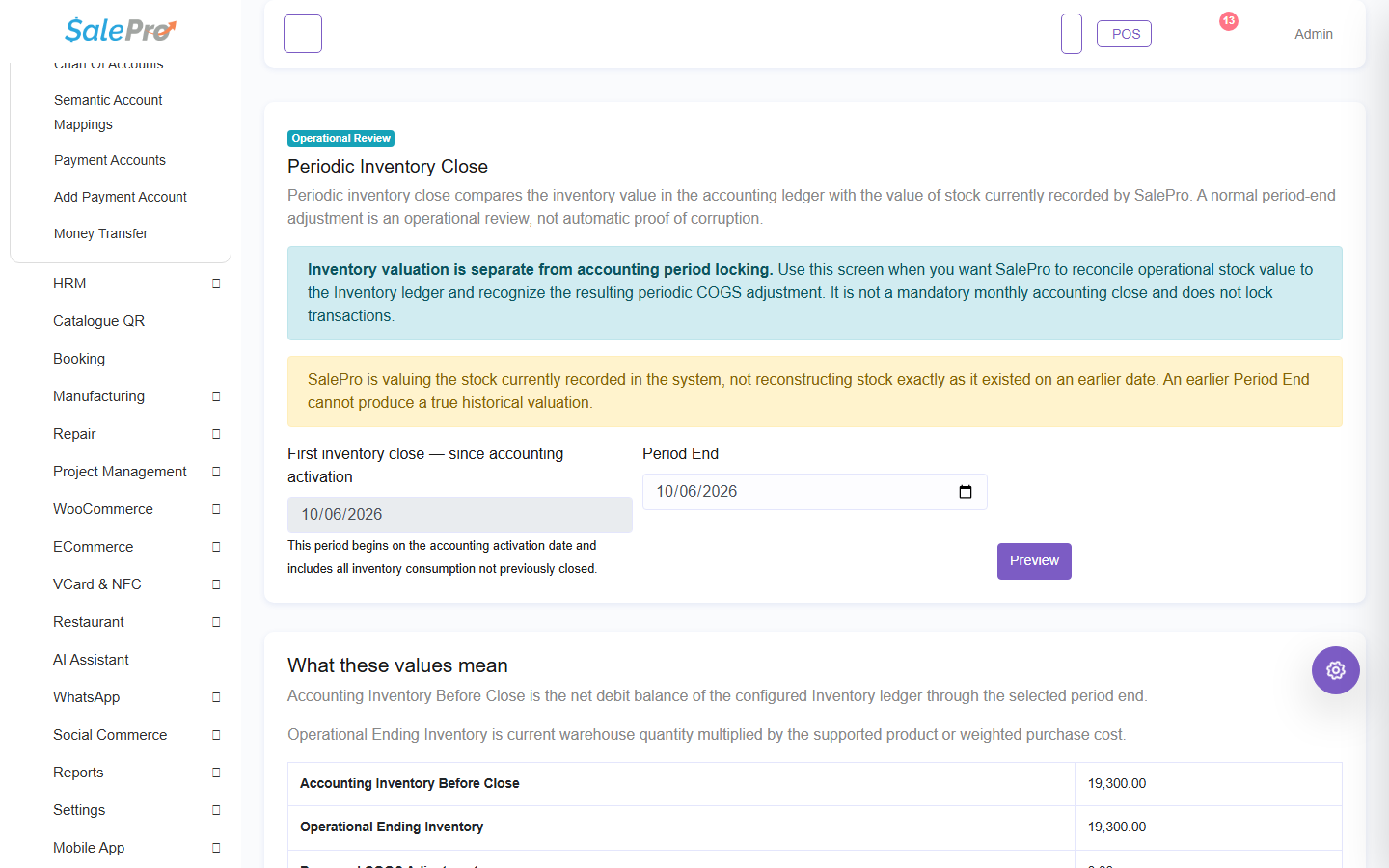
Task: Expand the Repair menu
Action: tap(137, 434)
